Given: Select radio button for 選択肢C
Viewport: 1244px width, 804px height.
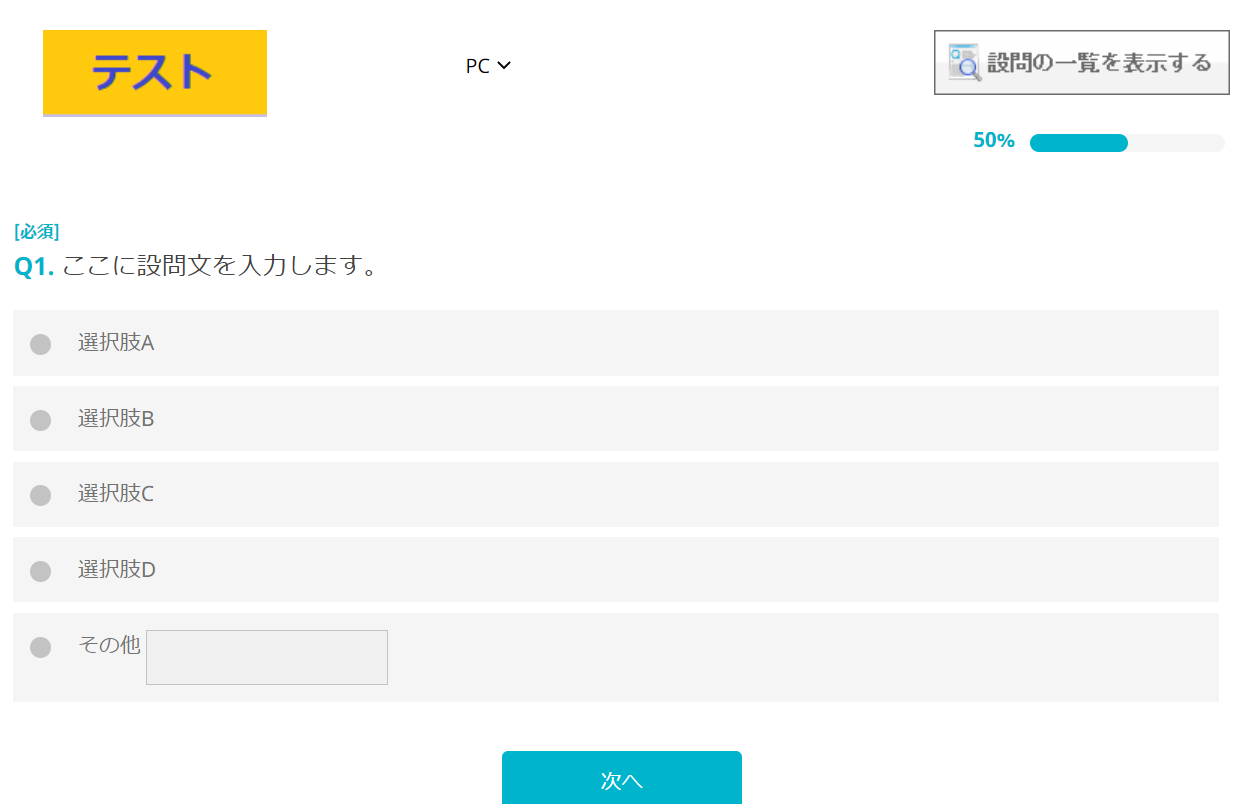Looking at the screenshot, I should [40, 495].
